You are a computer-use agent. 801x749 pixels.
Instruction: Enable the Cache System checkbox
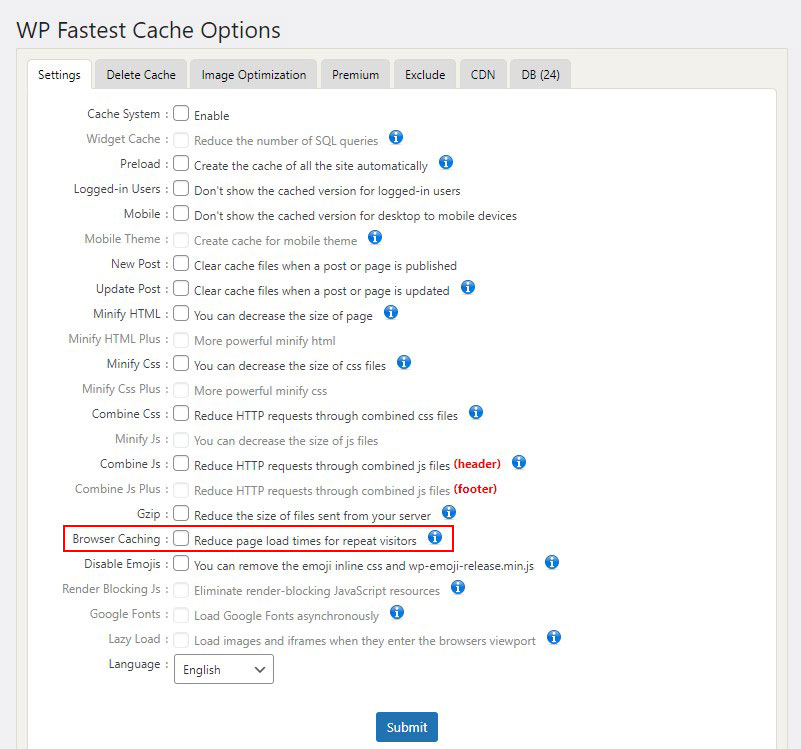click(x=181, y=113)
